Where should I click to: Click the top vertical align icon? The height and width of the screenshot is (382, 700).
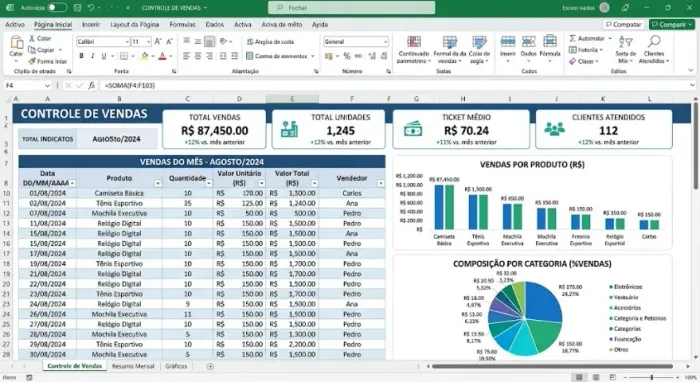(186, 42)
